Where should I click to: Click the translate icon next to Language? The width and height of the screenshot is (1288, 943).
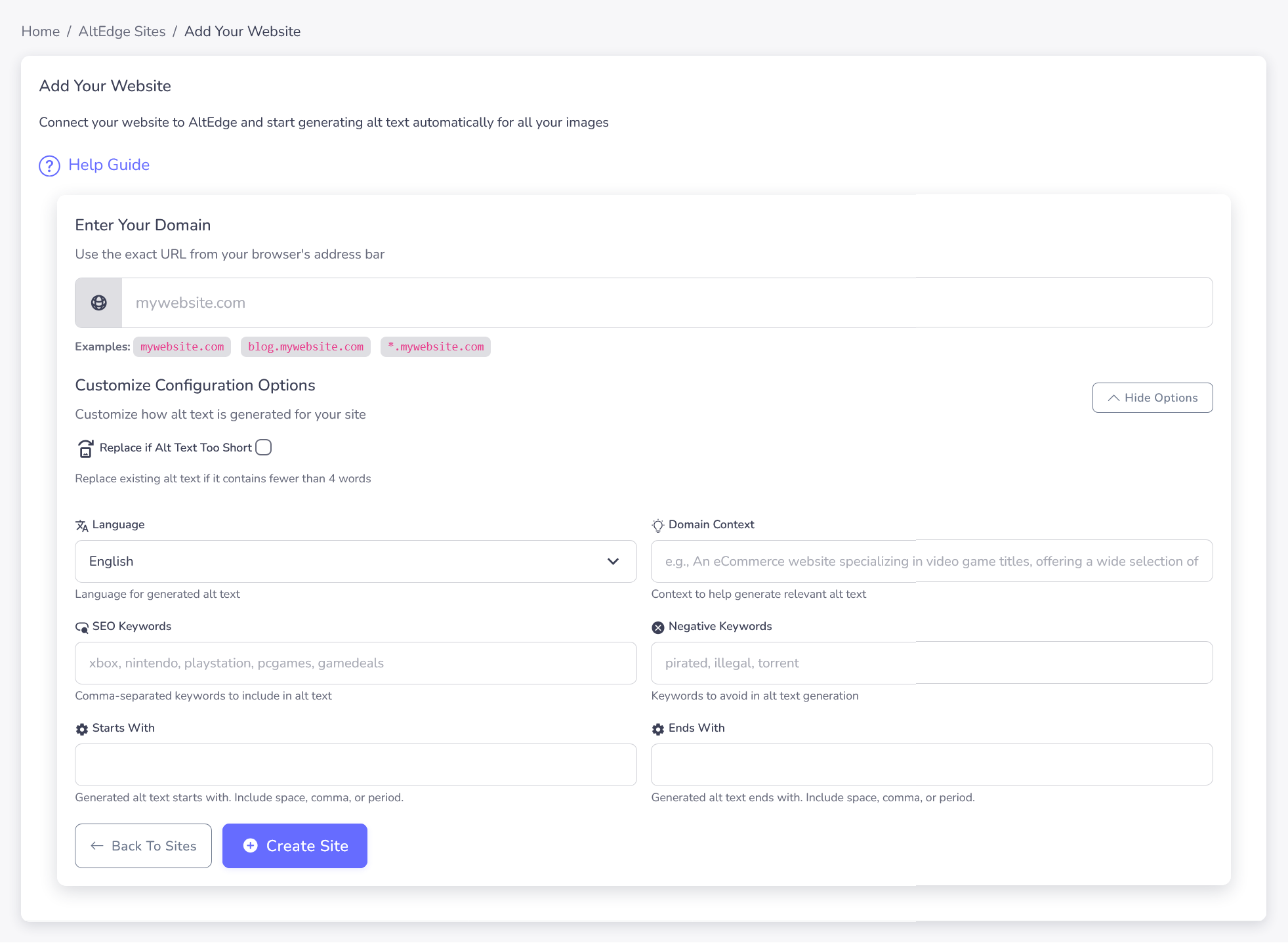pyautogui.click(x=81, y=525)
